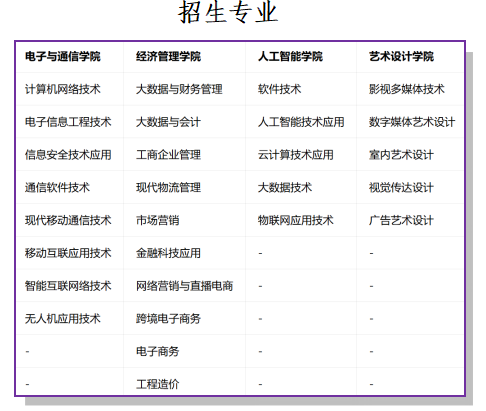
Task: Click the 软件技术 major
Action: (x=279, y=89)
